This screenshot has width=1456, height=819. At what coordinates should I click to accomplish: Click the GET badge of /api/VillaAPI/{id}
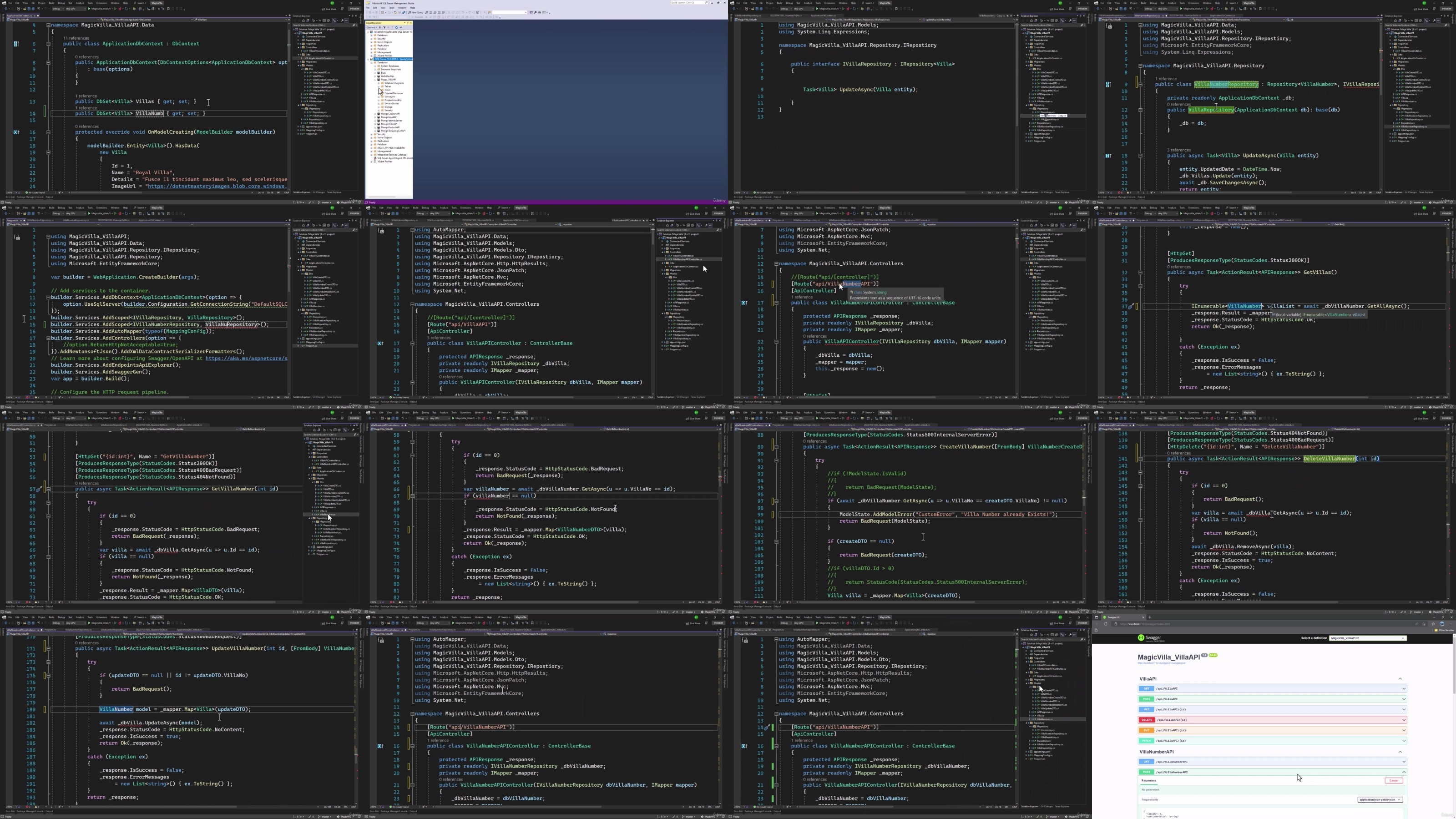1146,709
